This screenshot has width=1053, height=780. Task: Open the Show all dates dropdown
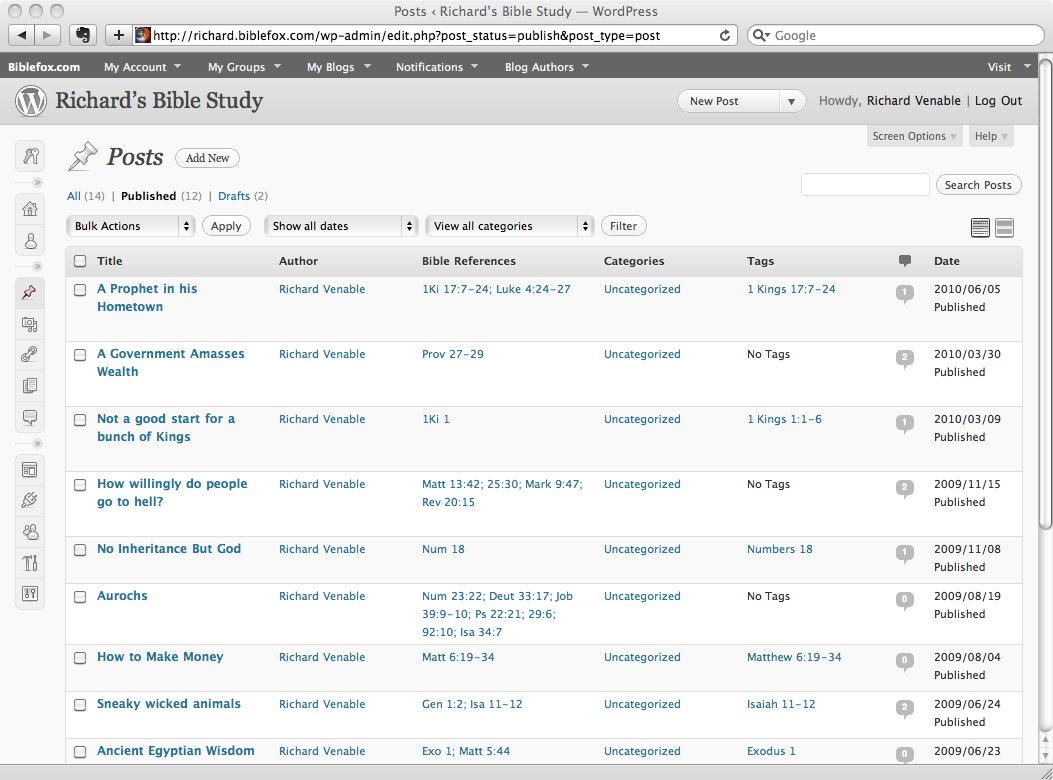(x=341, y=226)
